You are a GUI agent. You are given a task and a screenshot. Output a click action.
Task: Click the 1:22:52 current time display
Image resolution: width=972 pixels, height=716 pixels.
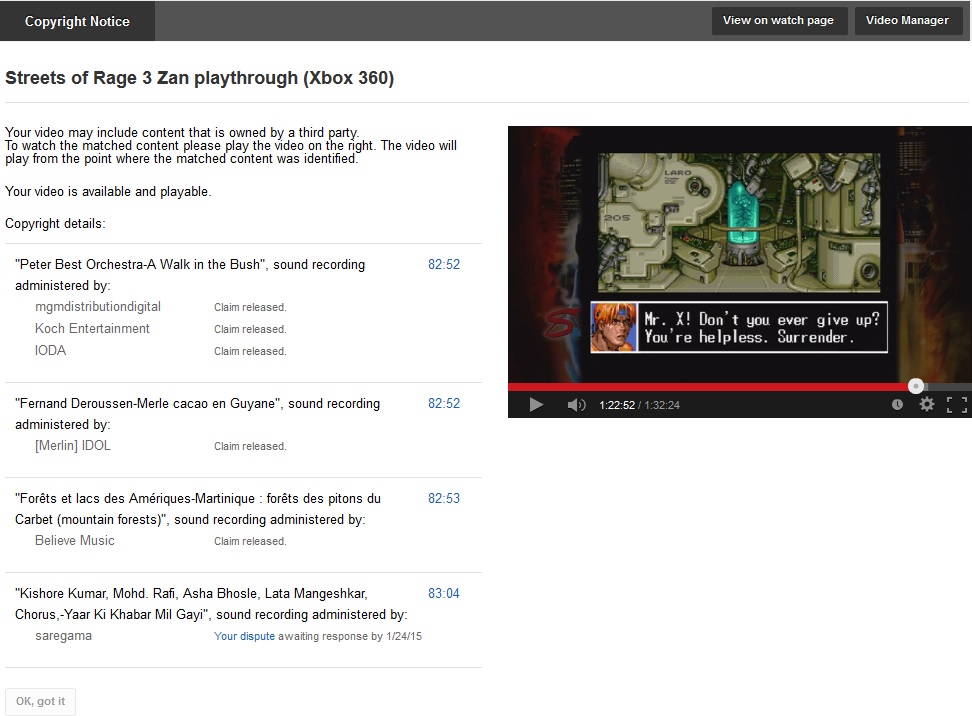point(617,405)
